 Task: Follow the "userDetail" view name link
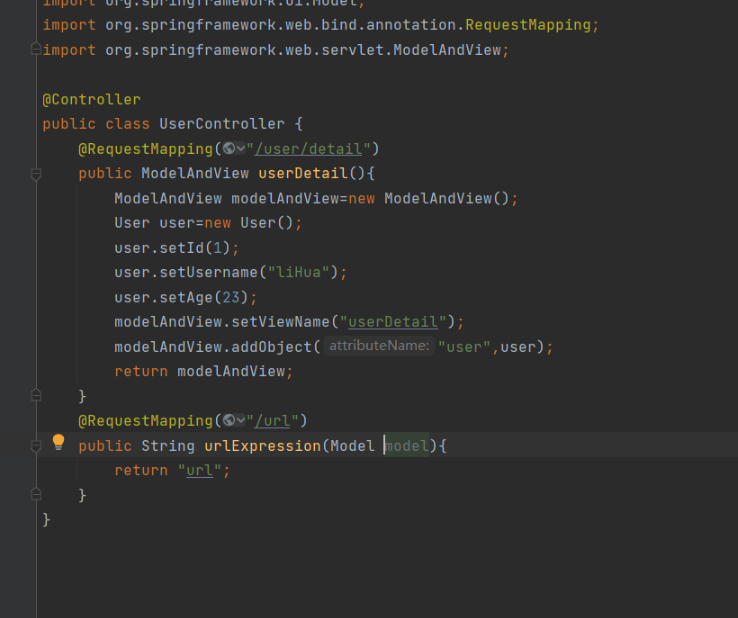pyautogui.click(x=393, y=322)
